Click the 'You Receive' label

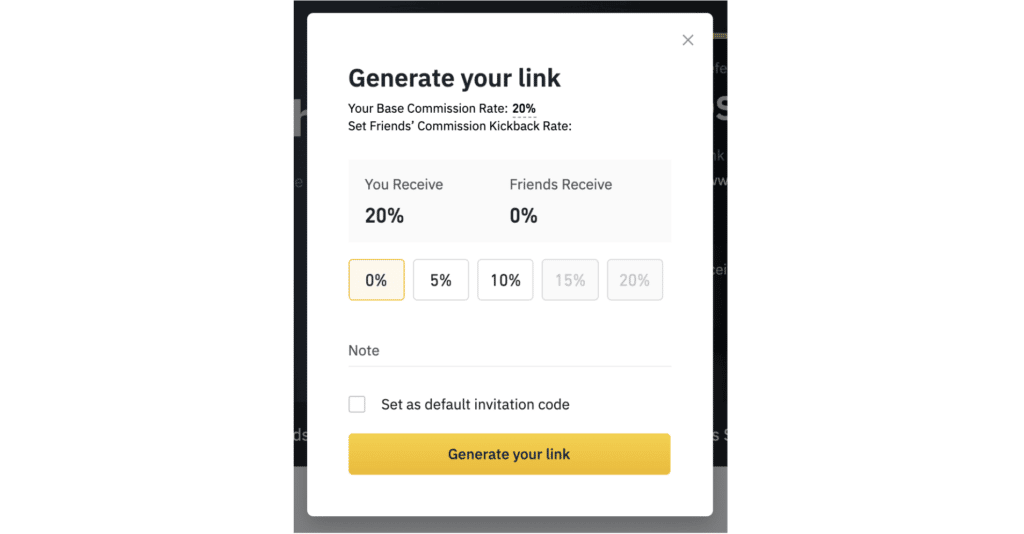(x=403, y=185)
